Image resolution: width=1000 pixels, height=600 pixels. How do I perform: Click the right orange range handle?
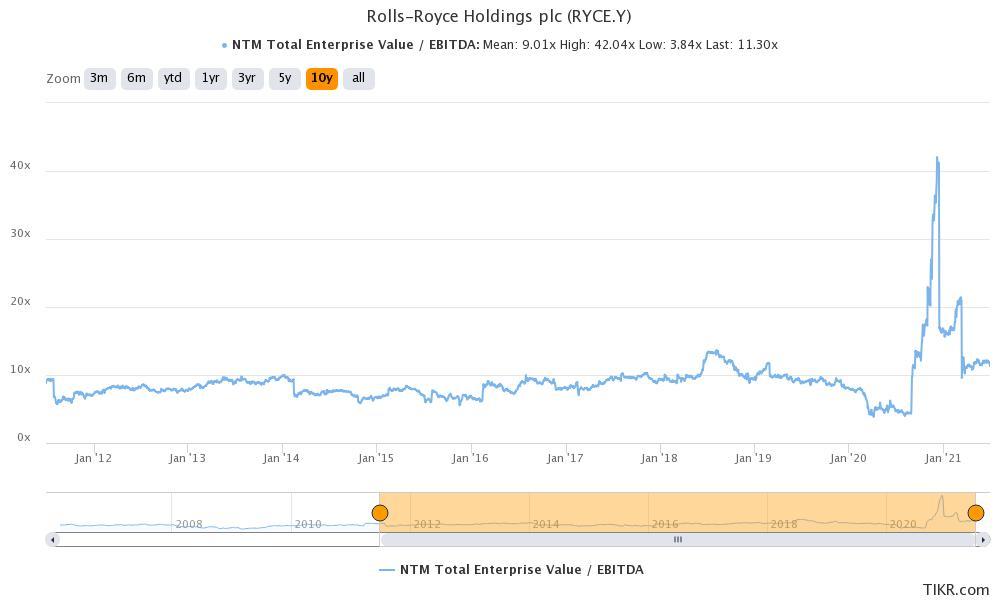click(x=975, y=514)
